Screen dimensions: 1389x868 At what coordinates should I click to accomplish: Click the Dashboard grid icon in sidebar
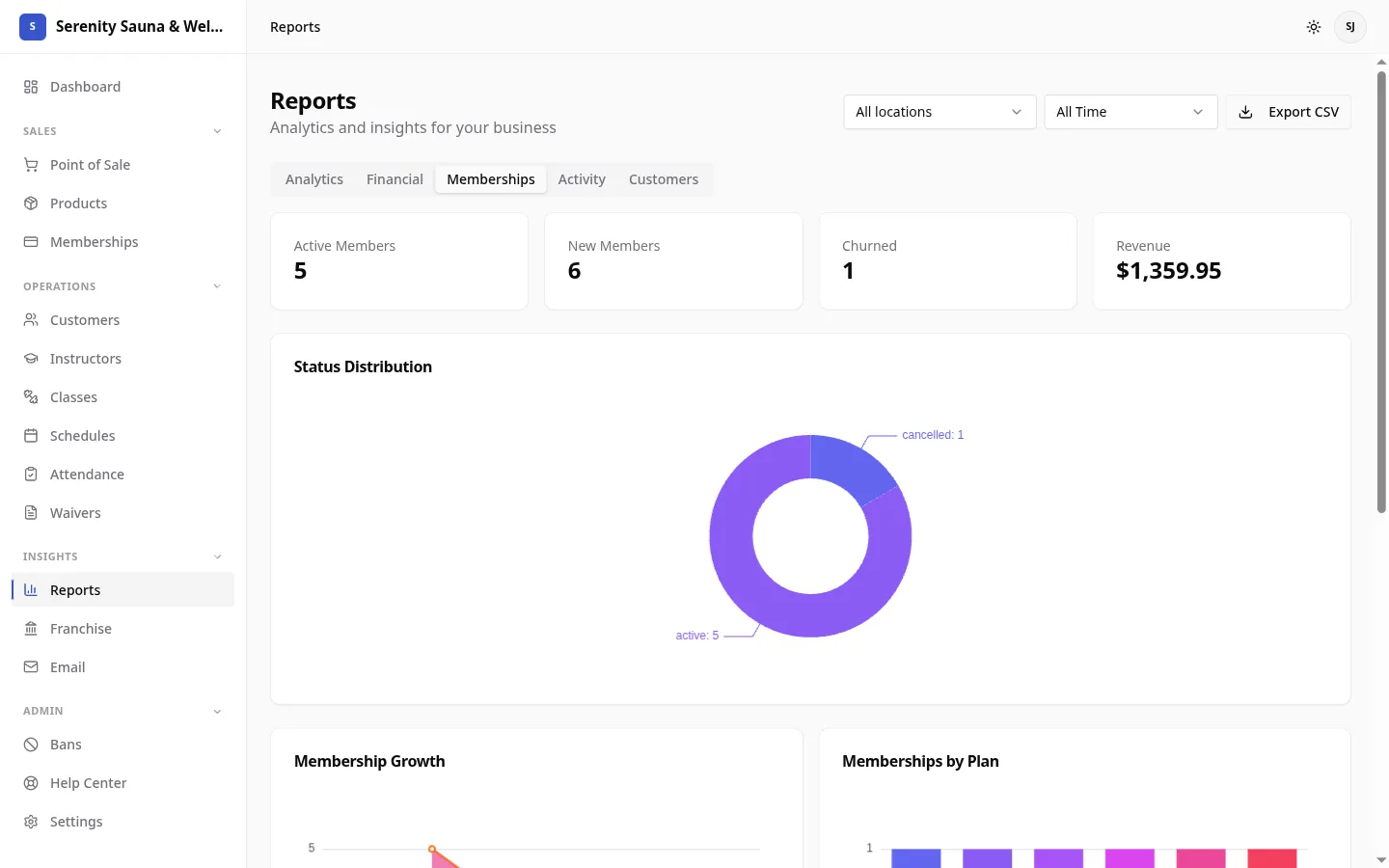point(31,87)
